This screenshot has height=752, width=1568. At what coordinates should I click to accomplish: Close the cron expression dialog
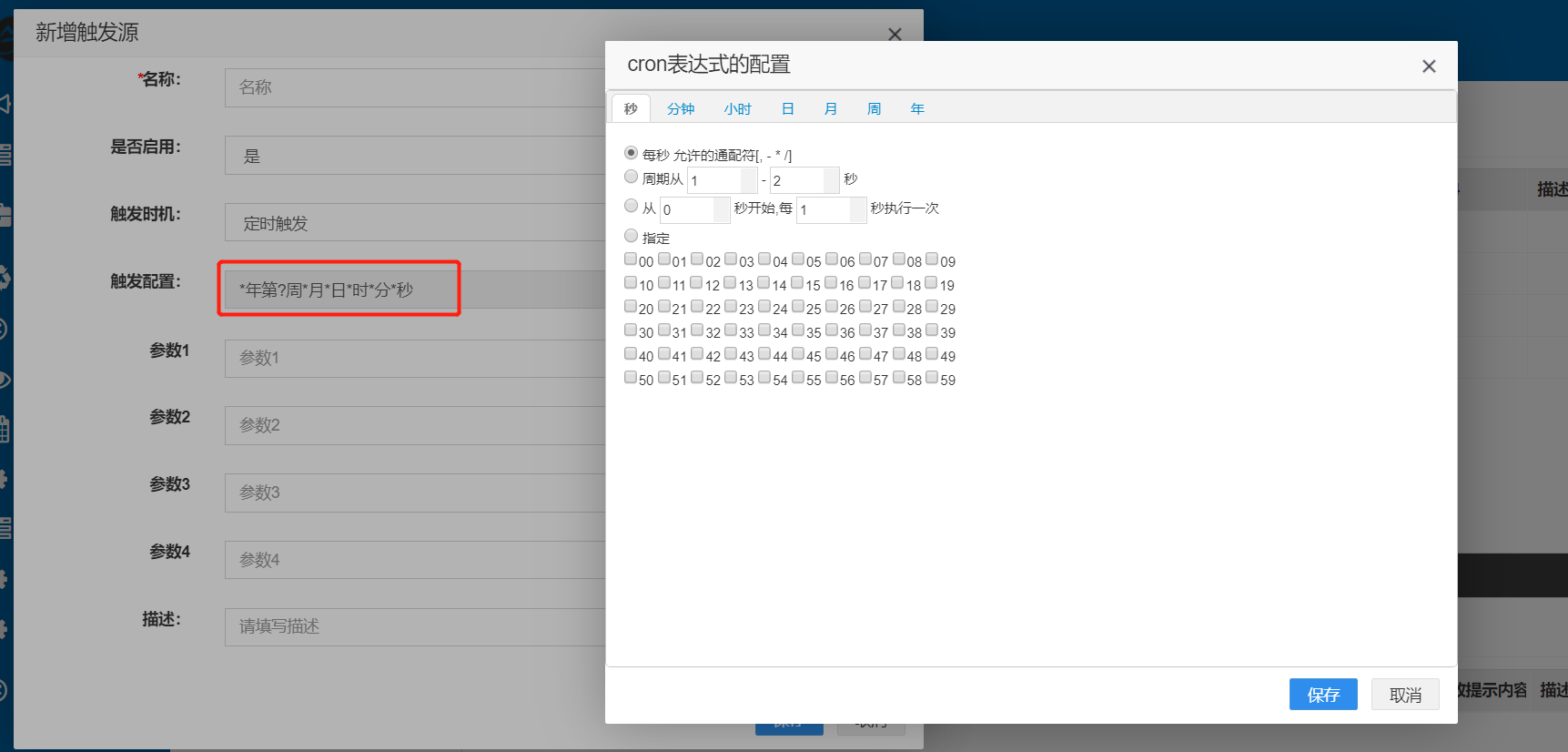click(1429, 66)
